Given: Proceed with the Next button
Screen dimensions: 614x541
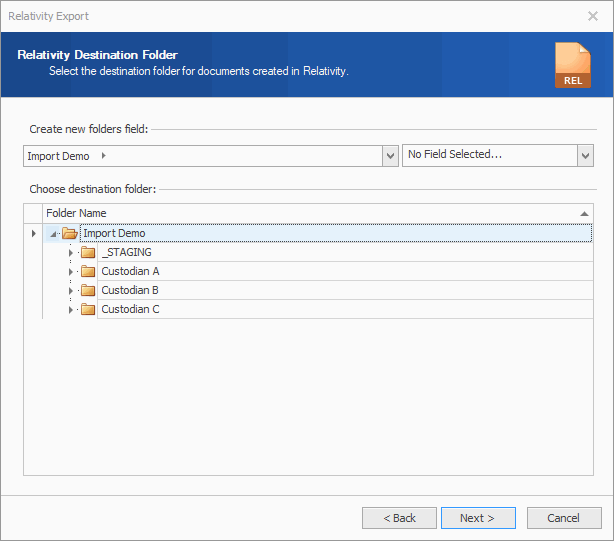Looking at the screenshot, I should coord(478,518).
